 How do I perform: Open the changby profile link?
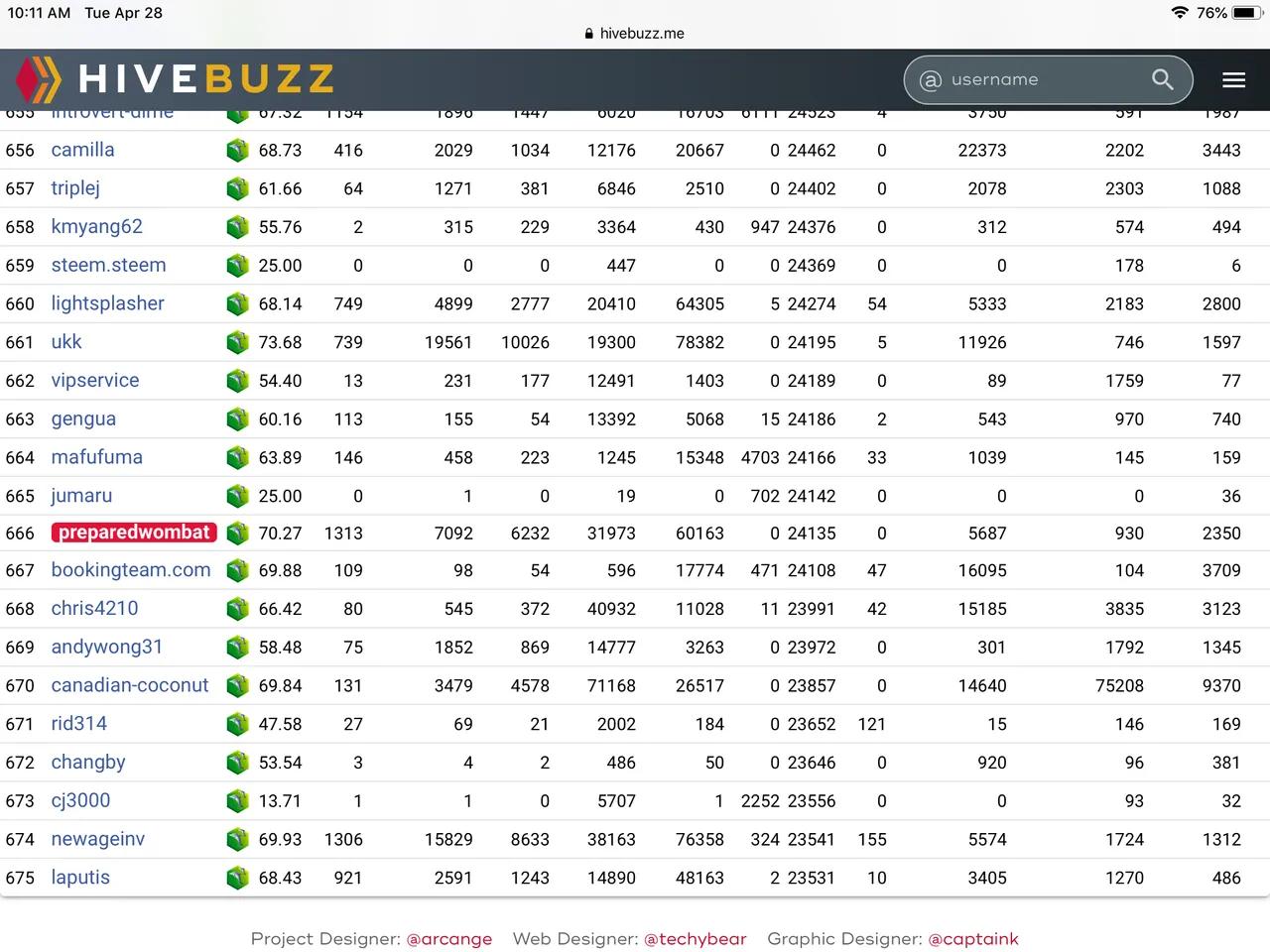pos(88,763)
